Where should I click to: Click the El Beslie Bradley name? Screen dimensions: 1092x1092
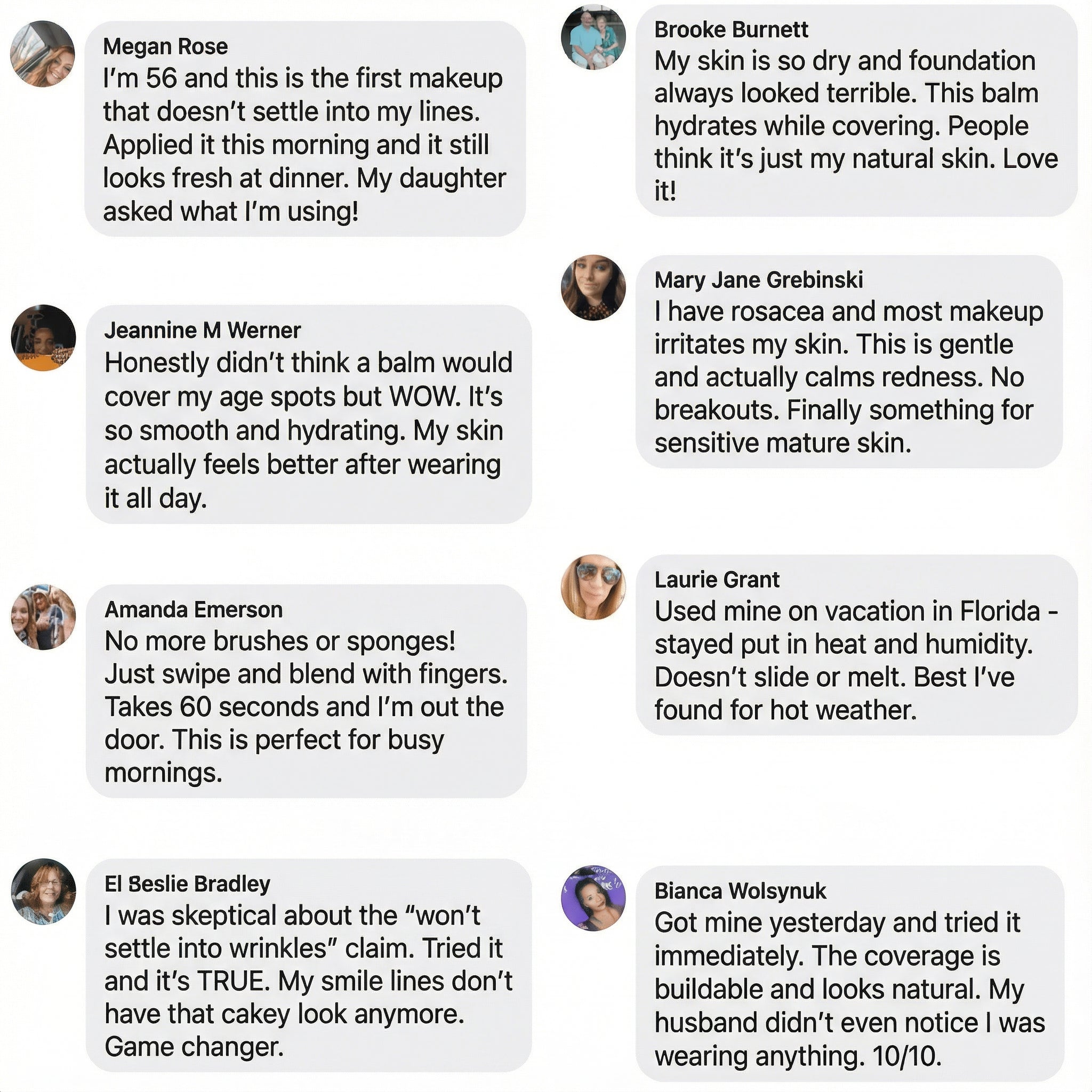click(x=187, y=884)
